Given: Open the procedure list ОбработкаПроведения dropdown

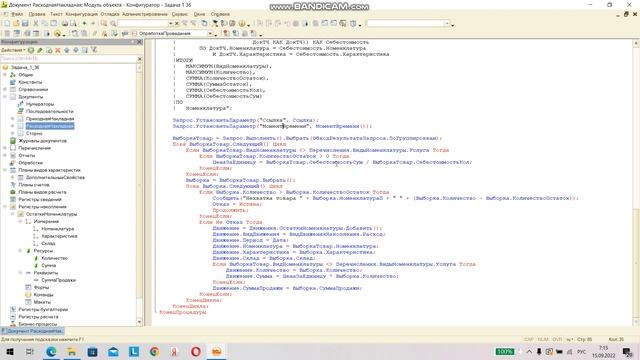Looking at the screenshot, I should [x=210, y=33].
